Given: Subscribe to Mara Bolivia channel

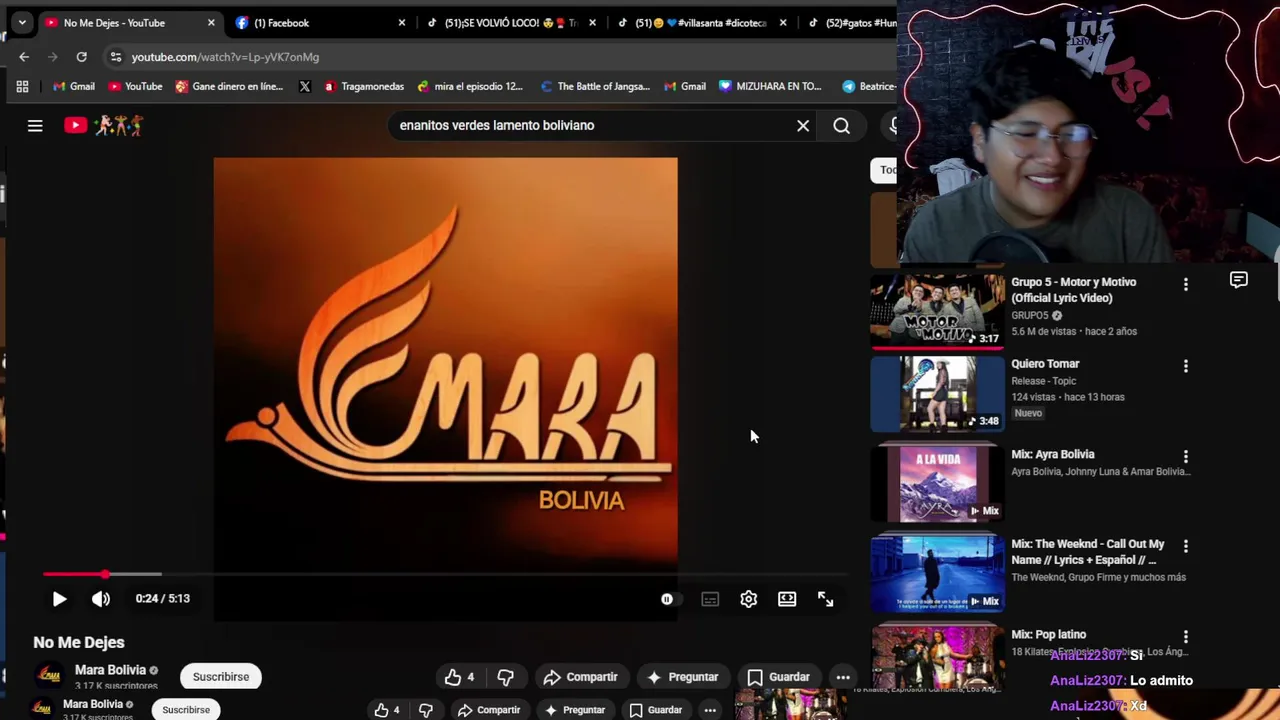Looking at the screenshot, I should pyautogui.click(x=221, y=677).
